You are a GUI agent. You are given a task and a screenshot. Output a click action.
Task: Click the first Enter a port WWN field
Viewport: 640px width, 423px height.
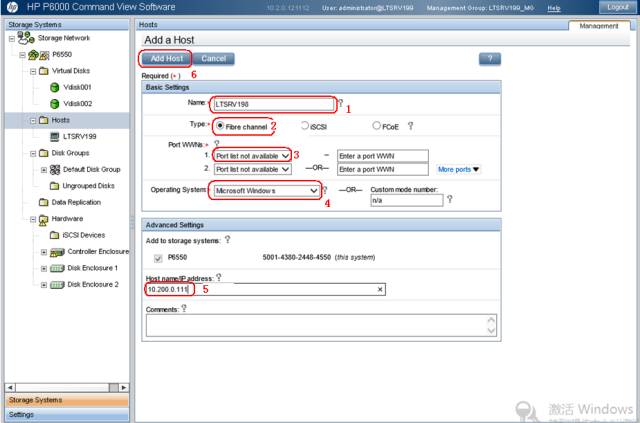[382, 156]
